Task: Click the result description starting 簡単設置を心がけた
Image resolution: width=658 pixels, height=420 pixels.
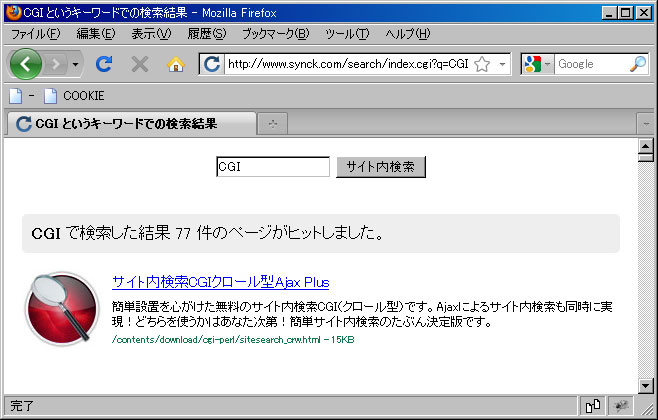Action: tap(362, 314)
